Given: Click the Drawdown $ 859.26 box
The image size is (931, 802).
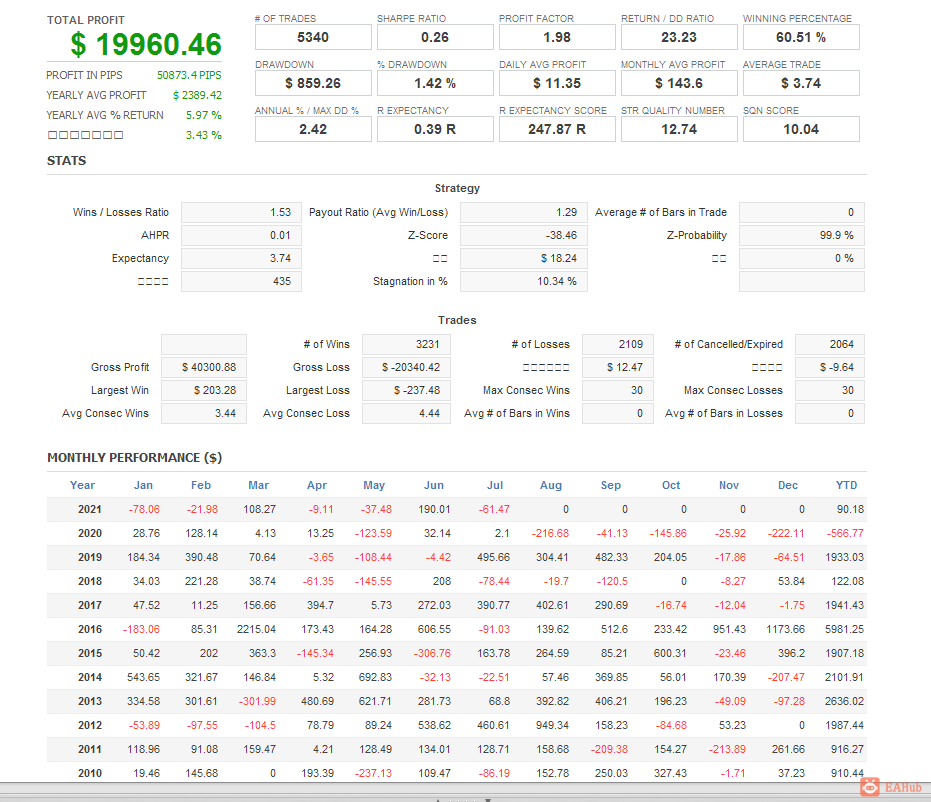Looking at the screenshot, I should pos(313,83).
